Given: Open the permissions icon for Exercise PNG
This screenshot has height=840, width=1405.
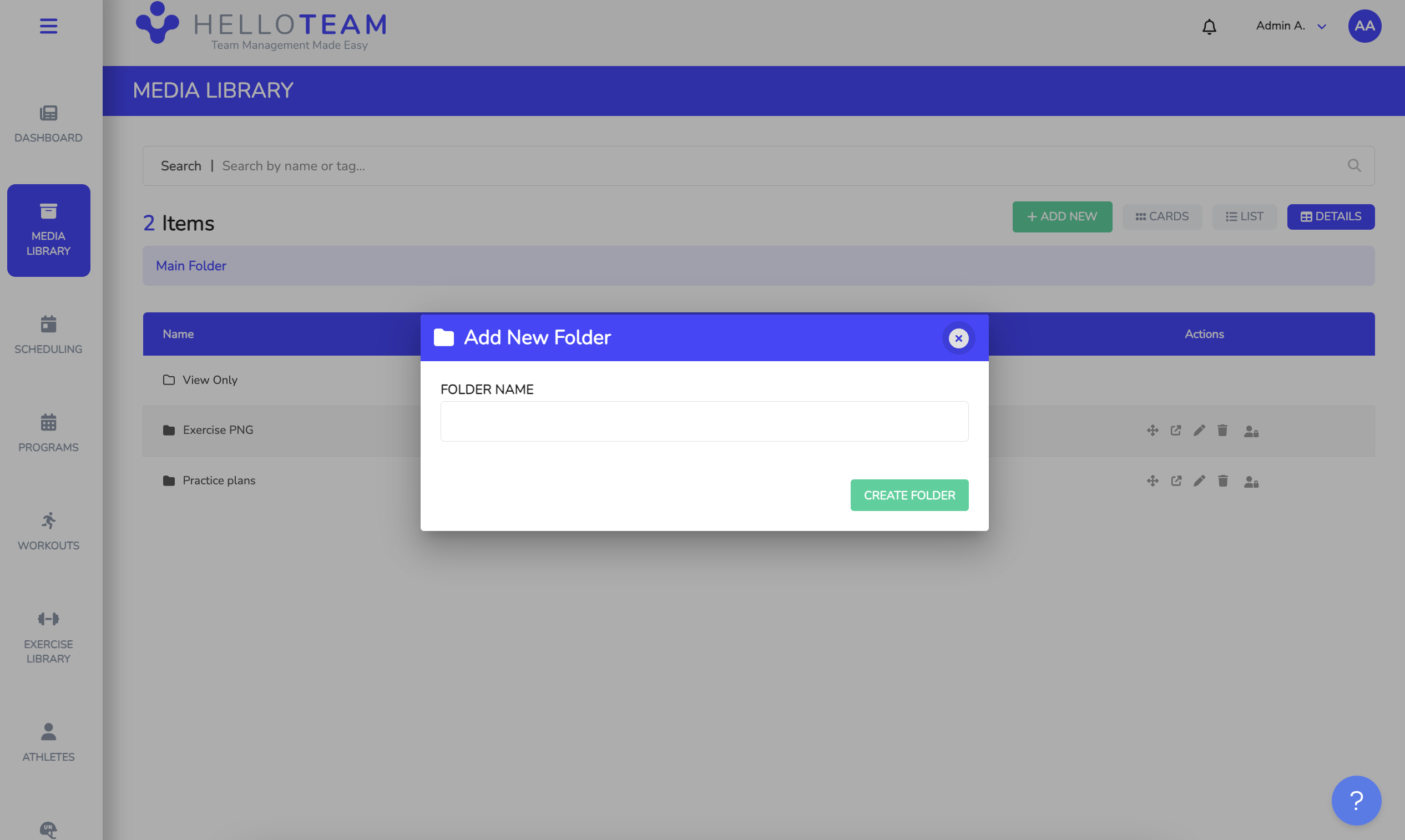Looking at the screenshot, I should [1251, 431].
